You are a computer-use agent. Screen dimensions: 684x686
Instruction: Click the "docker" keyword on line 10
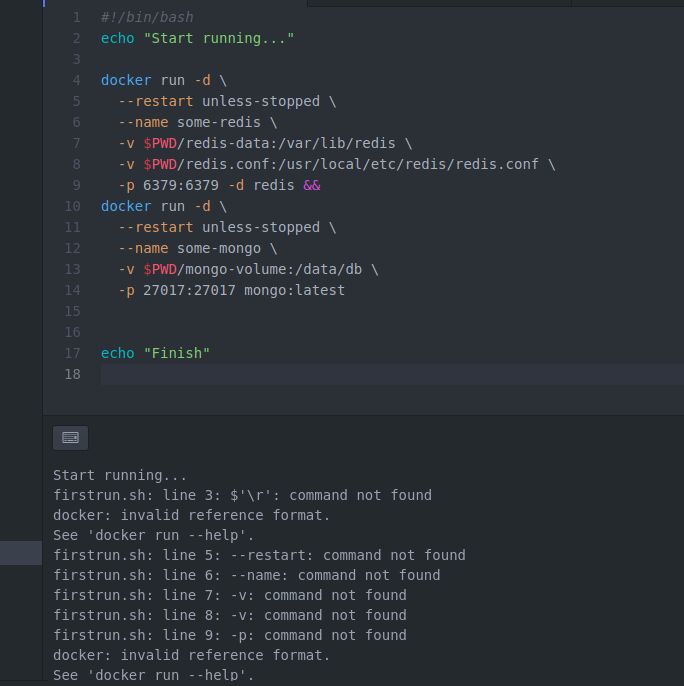[x=126, y=206]
